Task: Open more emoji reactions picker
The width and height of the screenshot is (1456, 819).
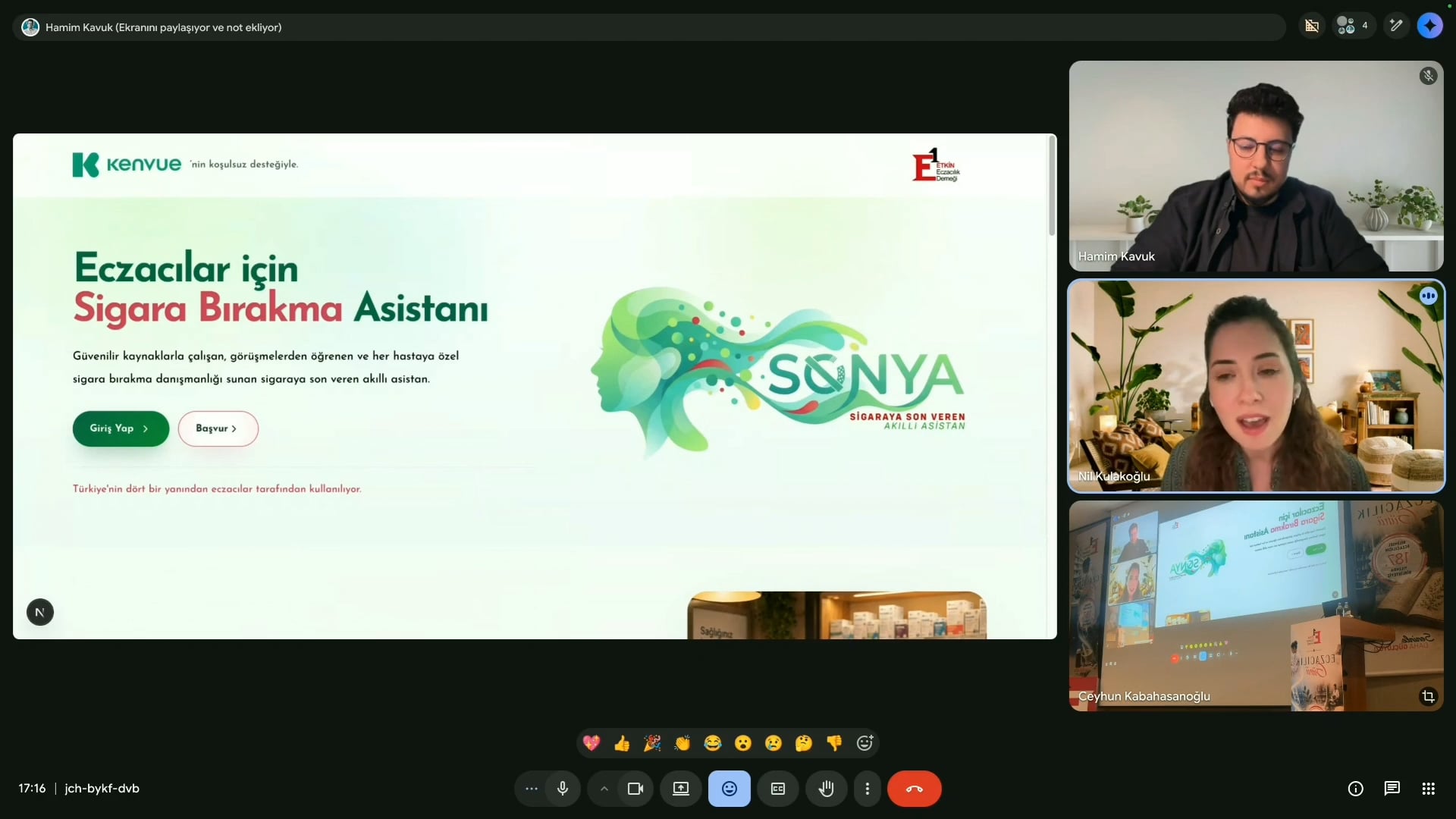Action: point(865,743)
